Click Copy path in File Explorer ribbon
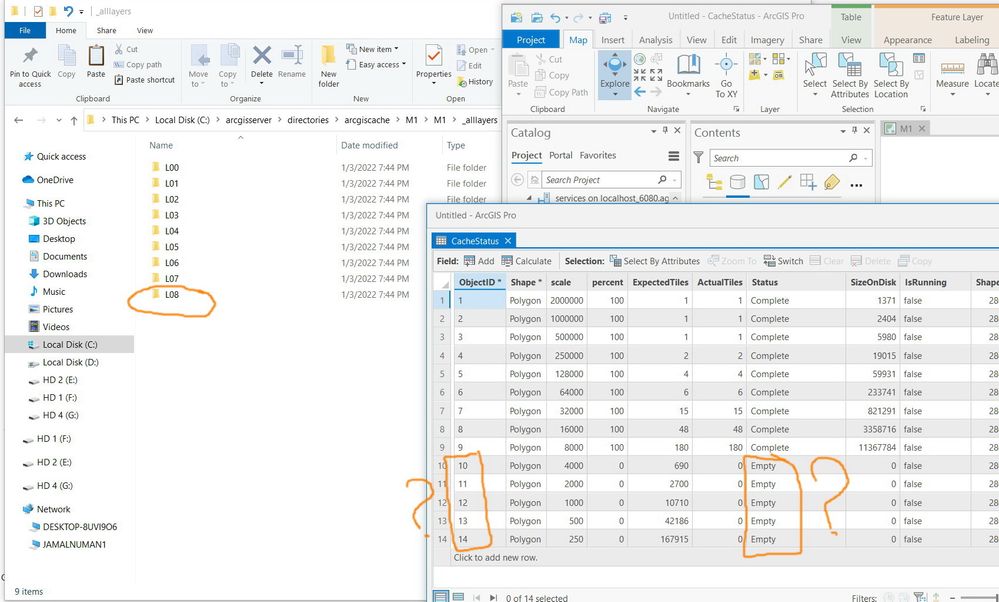Image resolution: width=999 pixels, height=602 pixels. [138, 64]
